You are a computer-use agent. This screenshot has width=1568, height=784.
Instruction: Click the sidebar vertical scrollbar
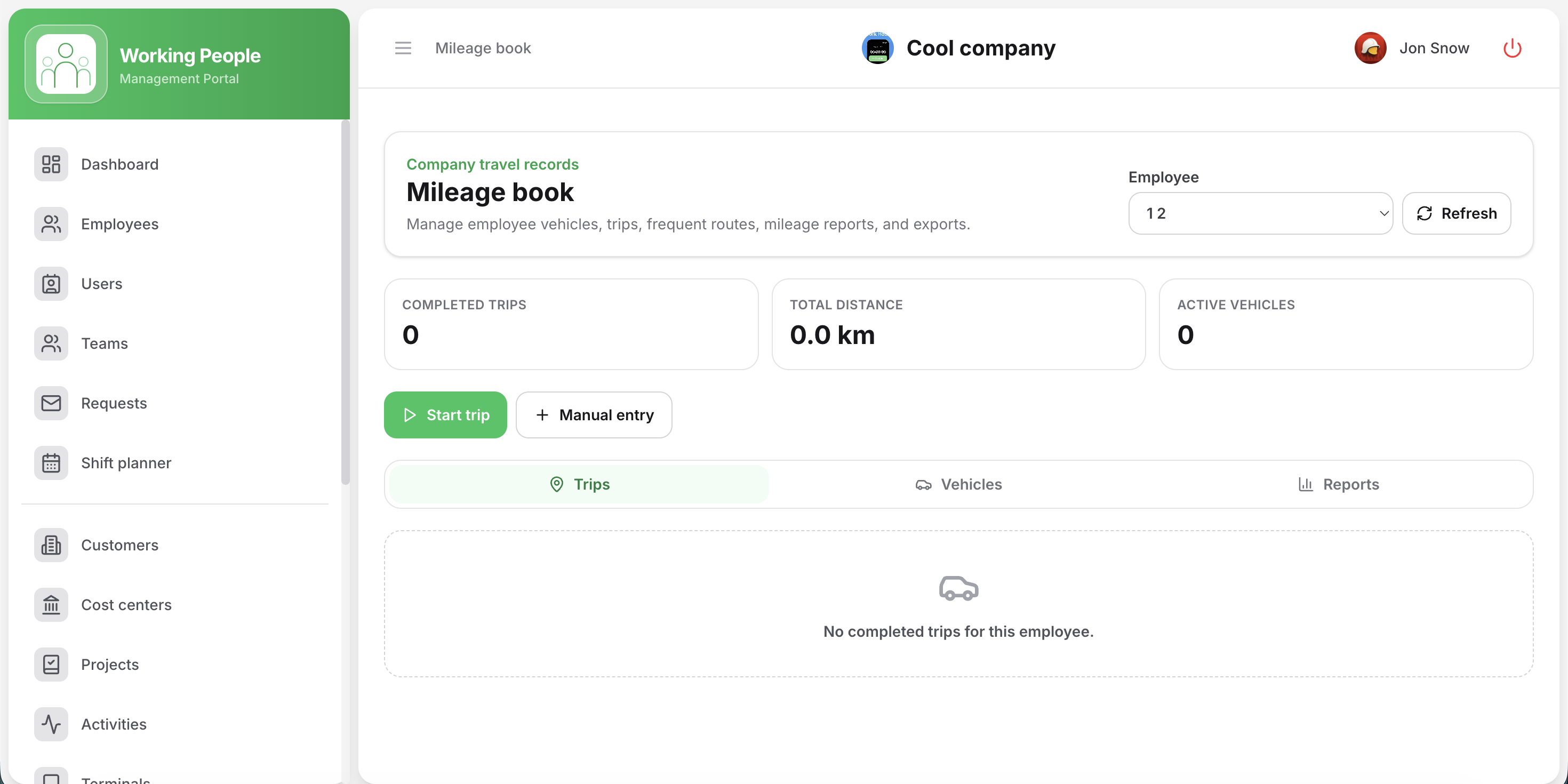[345, 302]
